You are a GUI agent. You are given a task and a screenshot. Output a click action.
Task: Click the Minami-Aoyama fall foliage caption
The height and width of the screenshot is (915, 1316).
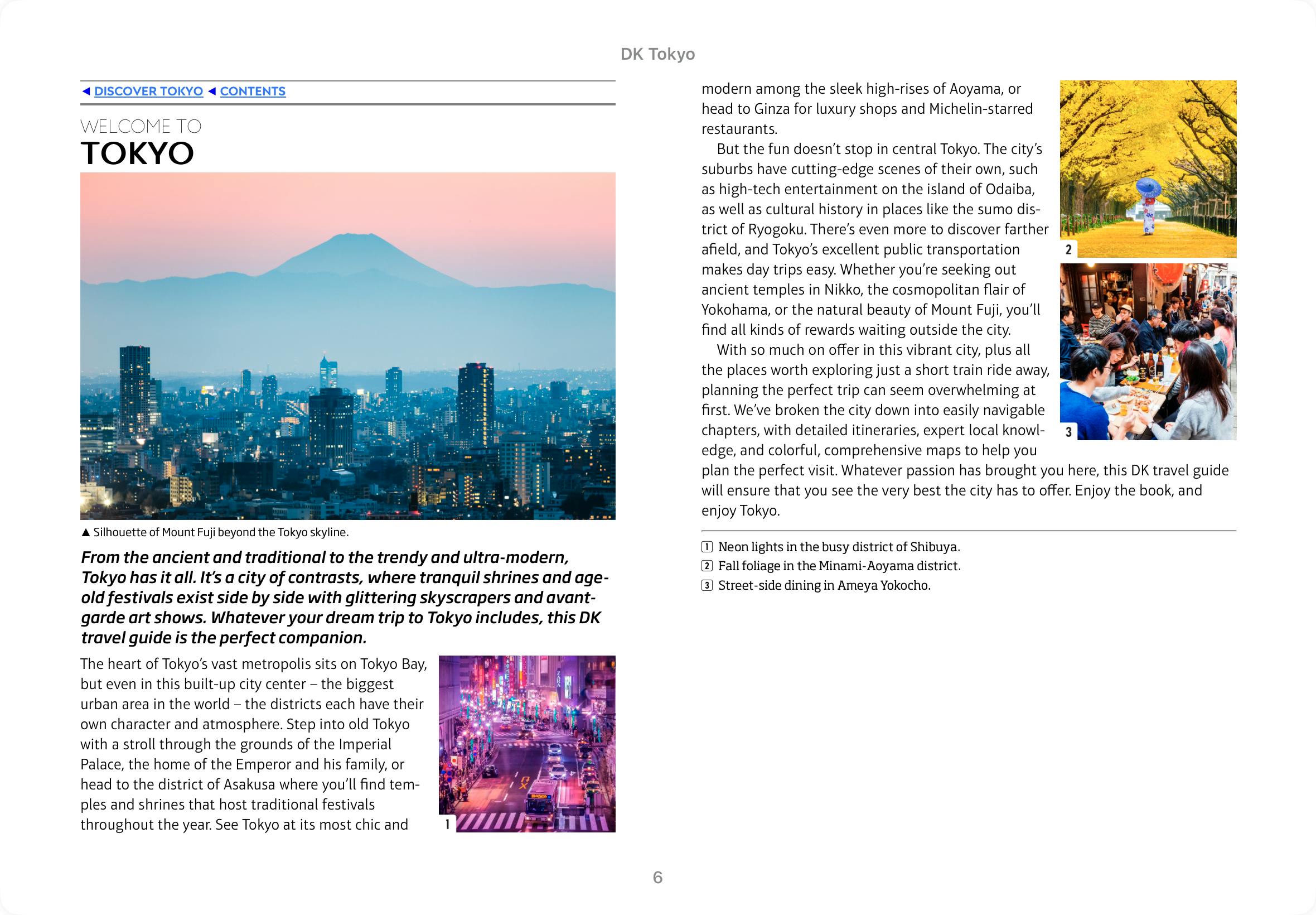pyautogui.click(x=839, y=566)
